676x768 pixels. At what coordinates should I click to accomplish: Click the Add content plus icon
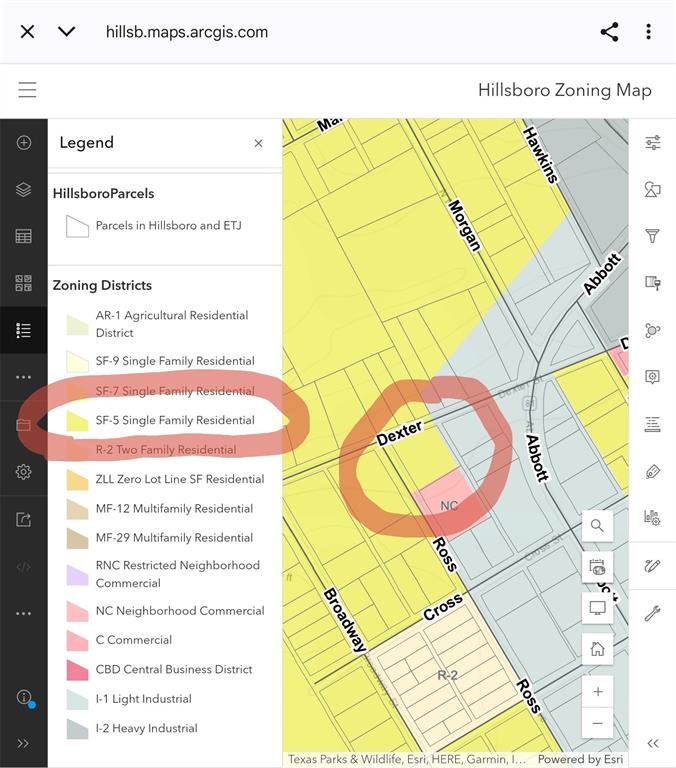point(24,143)
